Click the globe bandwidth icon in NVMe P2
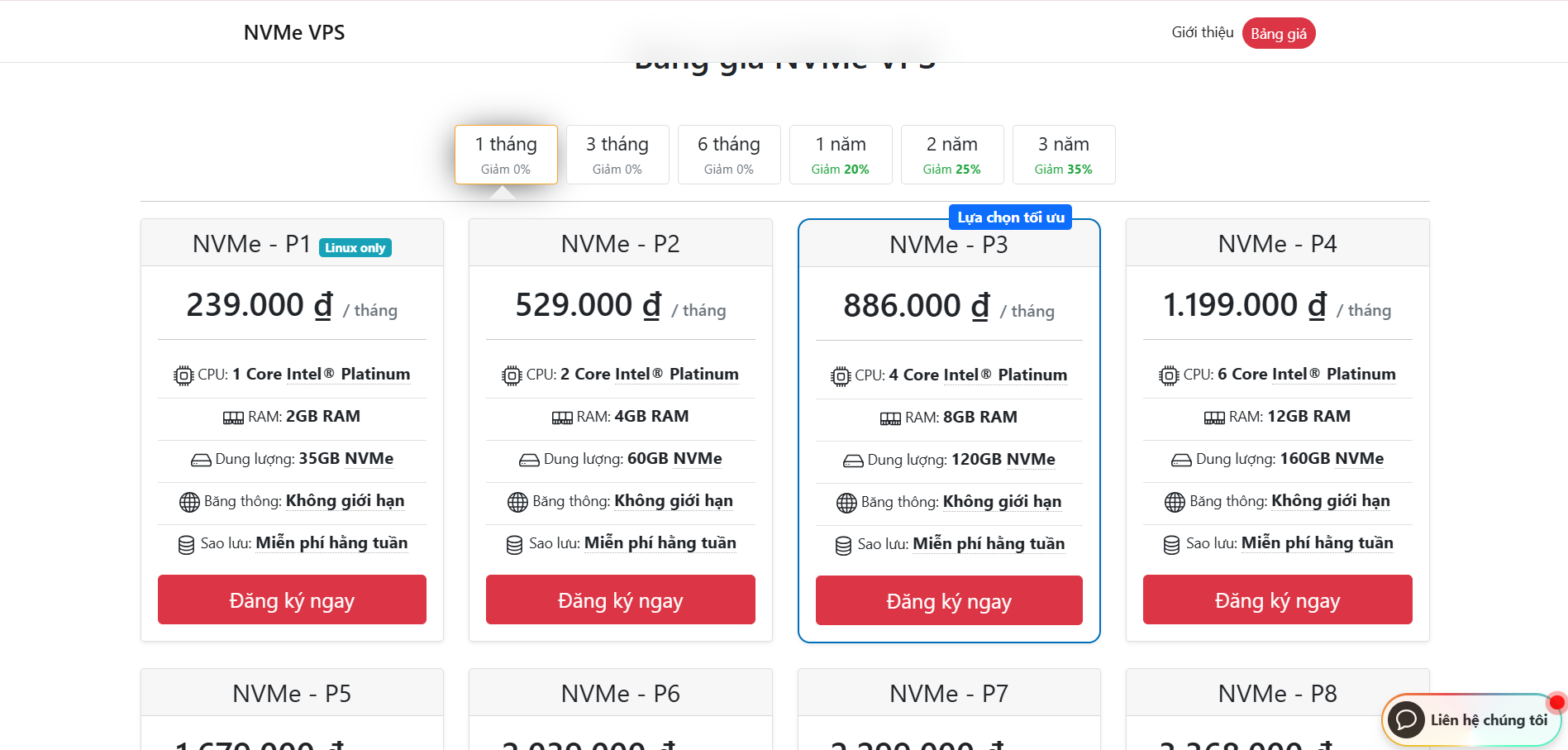The height and width of the screenshot is (750, 1568). [x=517, y=502]
